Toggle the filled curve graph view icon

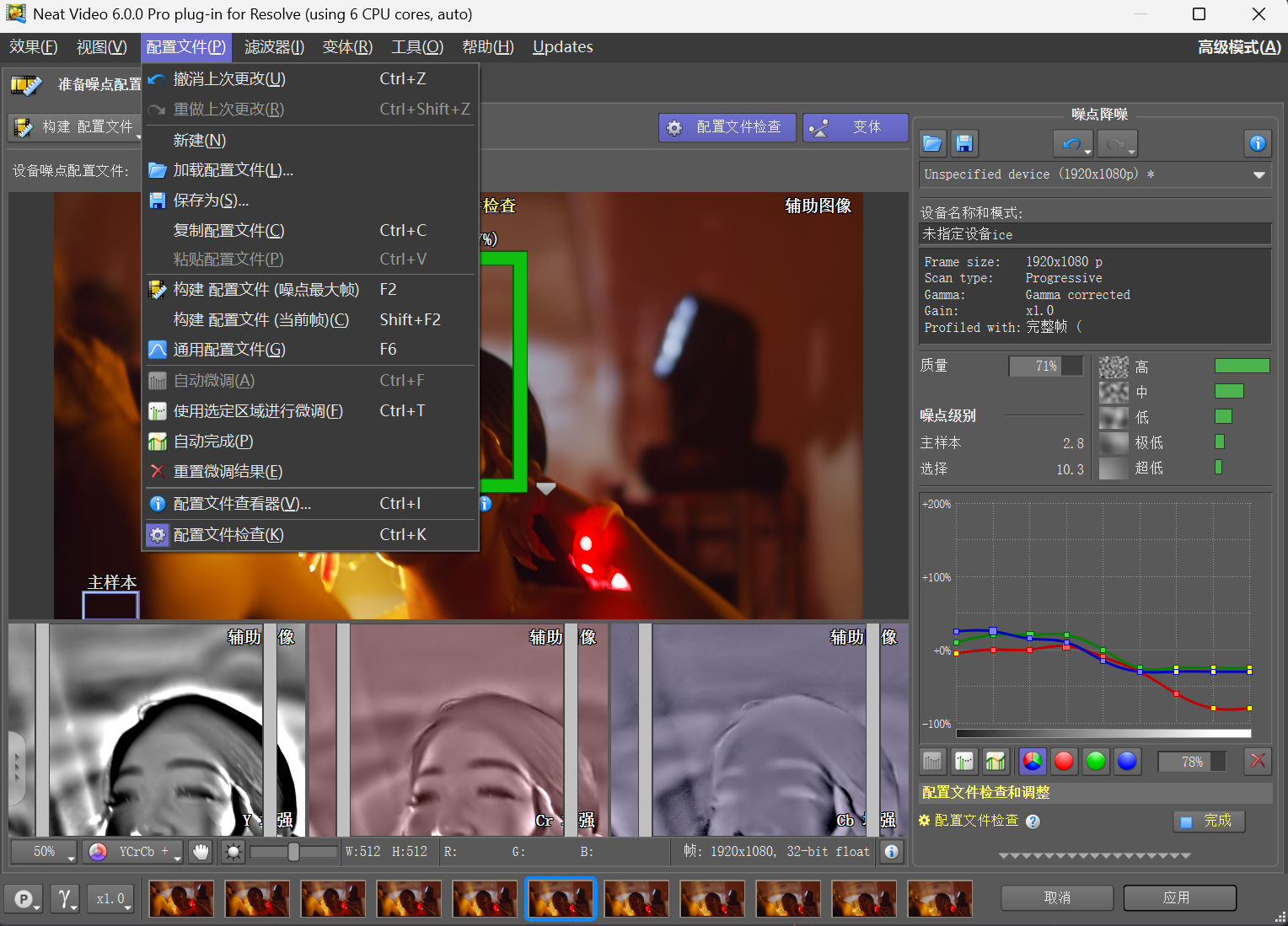tap(996, 761)
